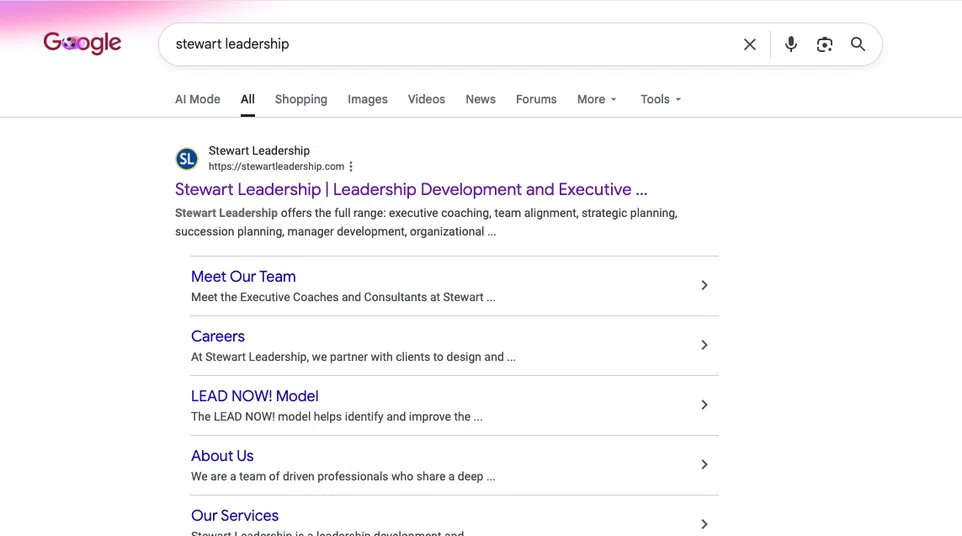Screen dimensions: 962x536
Task: Open the LEAD NOW! Model sitelink
Action: tap(255, 396)
